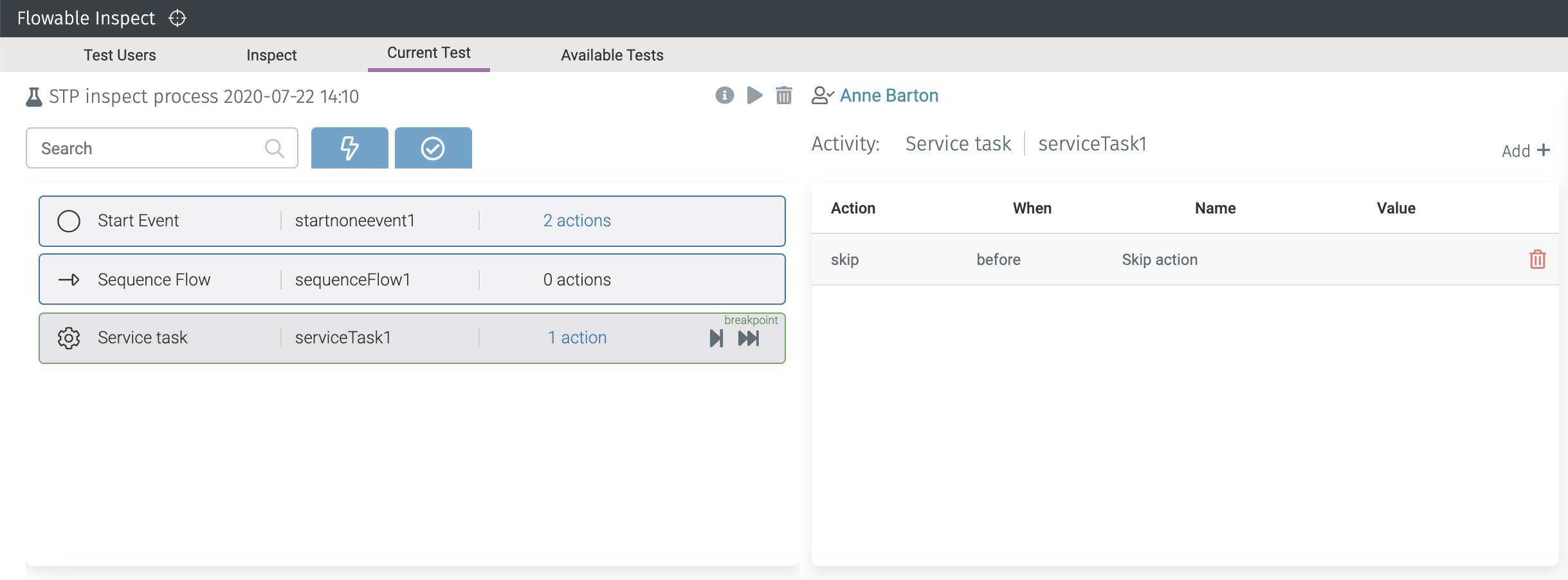Run the test with play icon
This screenshot has width=1568, height=580.
click(754, 95)
